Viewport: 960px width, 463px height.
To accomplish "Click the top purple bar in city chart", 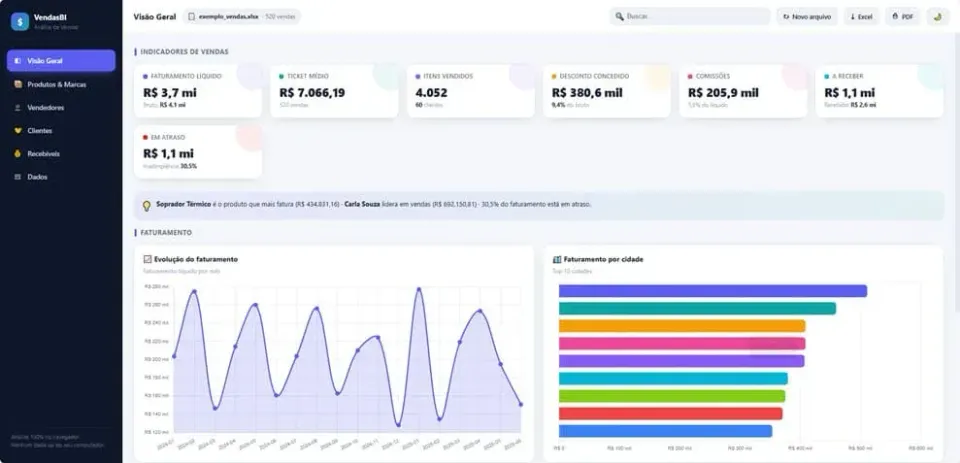I will pos(713,291).
